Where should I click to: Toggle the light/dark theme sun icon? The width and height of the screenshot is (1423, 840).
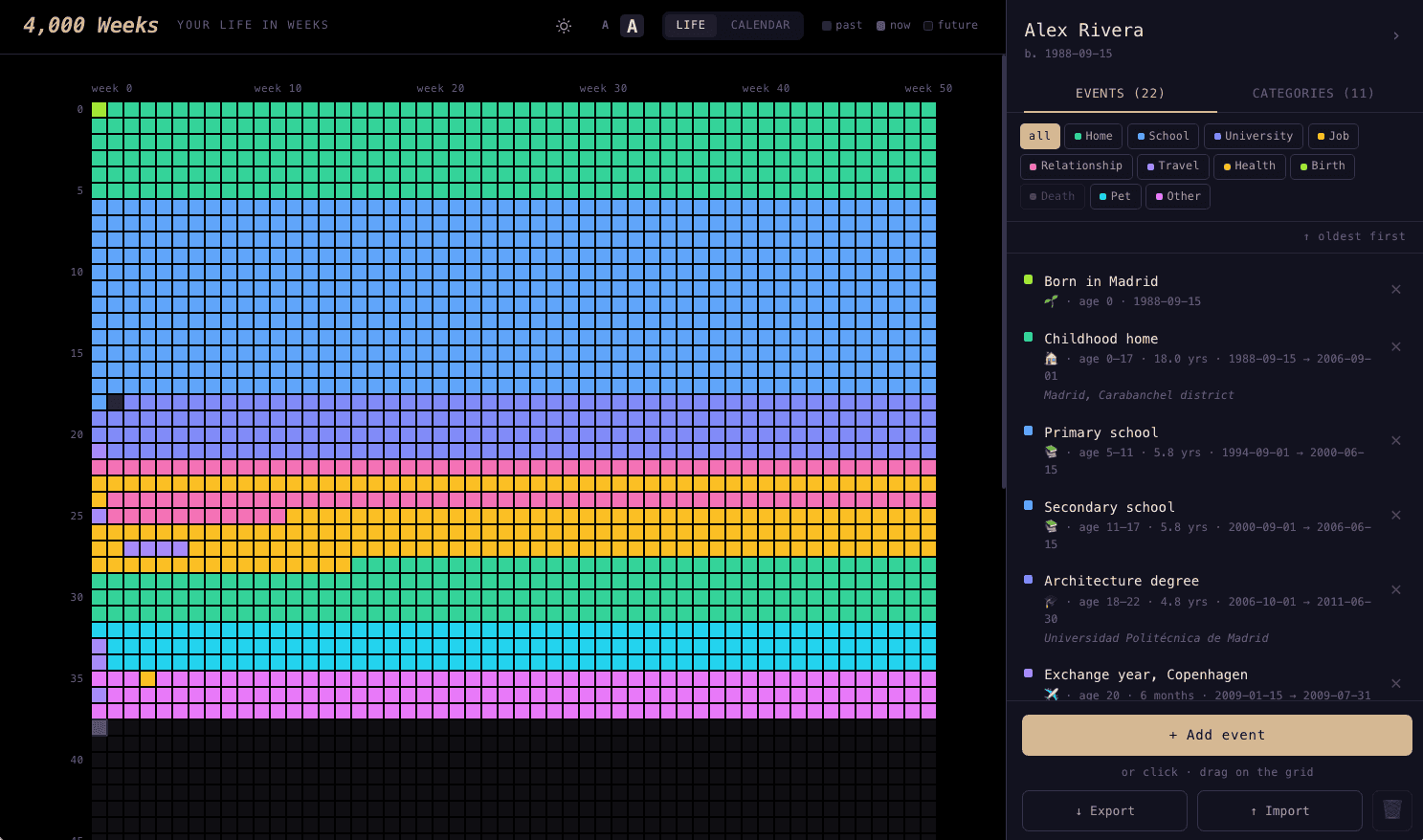point(564,26)
